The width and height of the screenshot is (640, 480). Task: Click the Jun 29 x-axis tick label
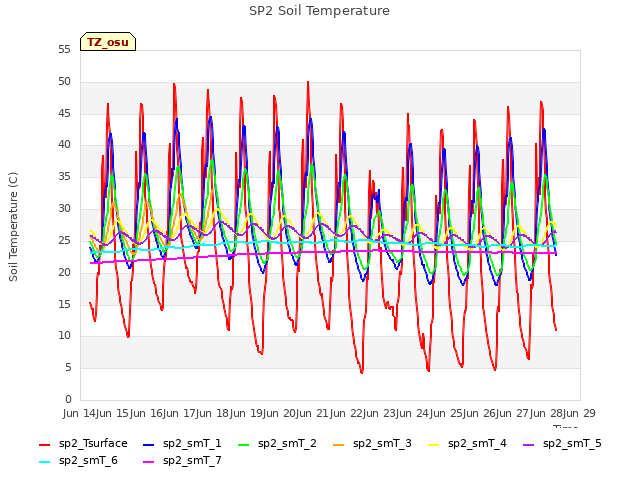[x=579, y=413]
